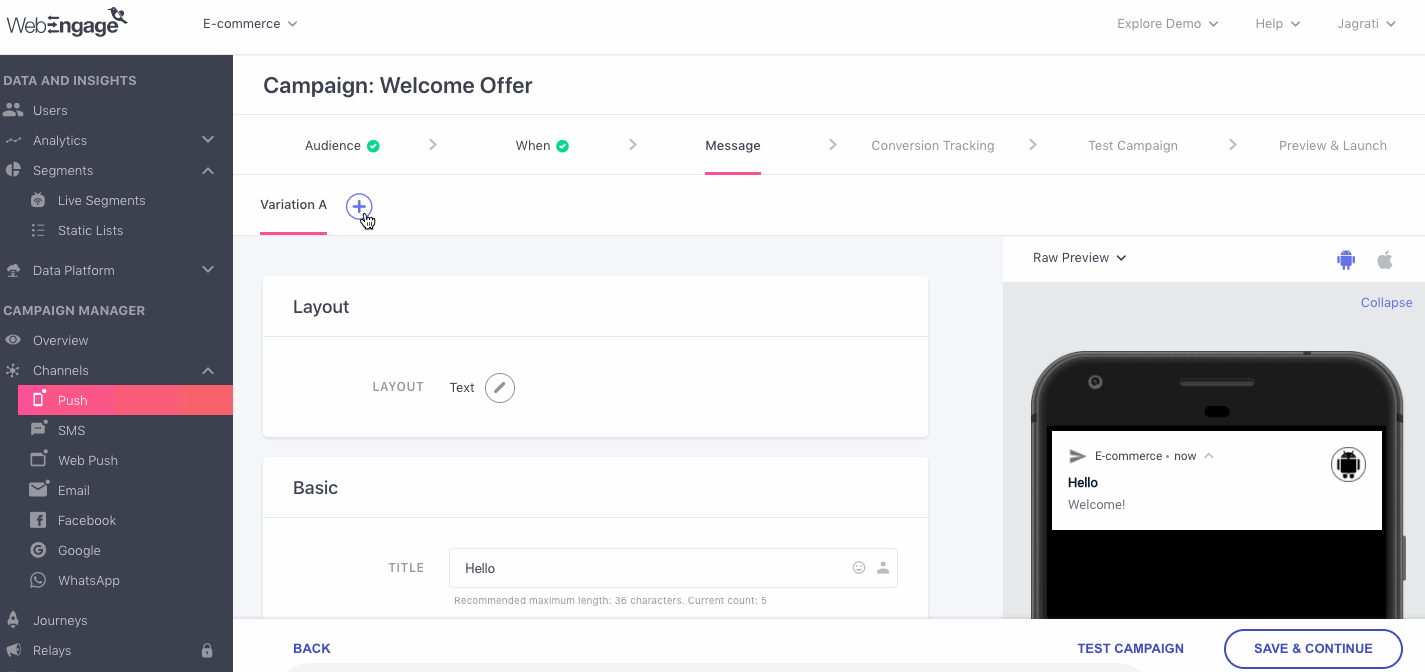Open the Explore Demo dropdown
The height and width of the screenshot is (672, 1425).
[x=1168, y=23]
